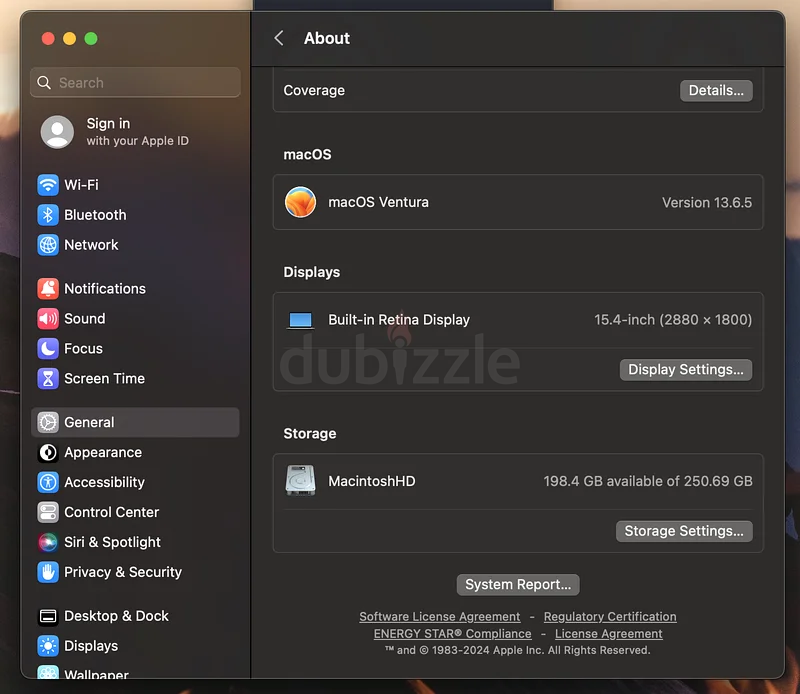Select the Sound label in sidebar
800x694 pixels.
tap(85, 319)
